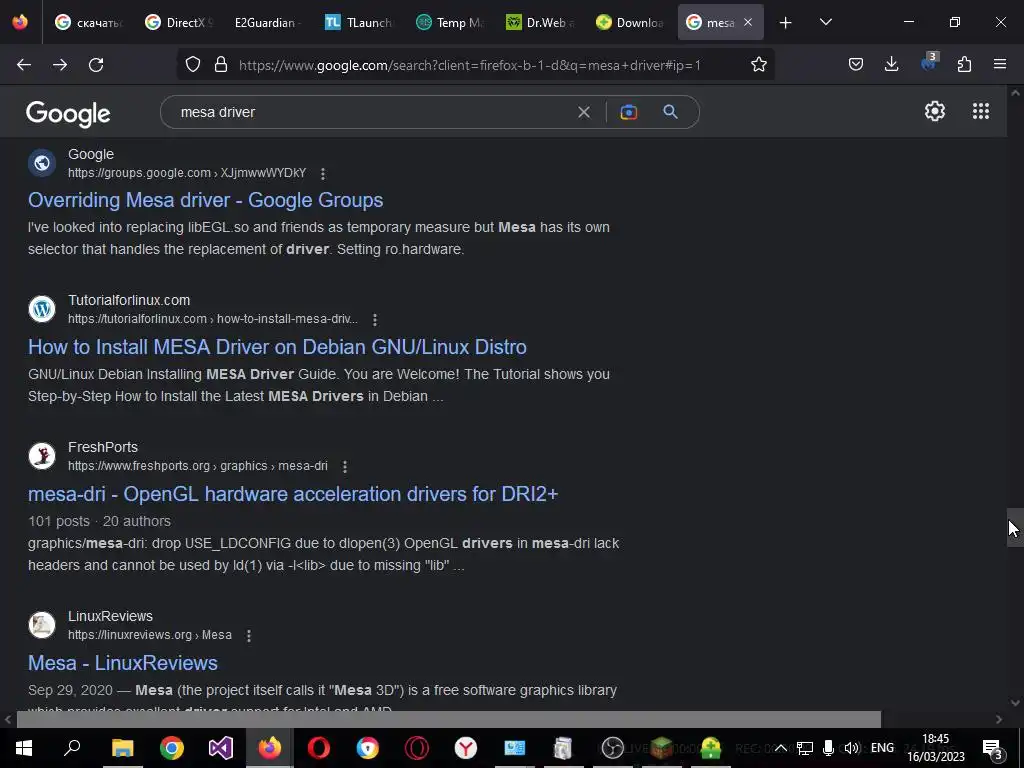
Task: Open Overriding Mesa driver - Google Groups
Action: tap(206, 200)
